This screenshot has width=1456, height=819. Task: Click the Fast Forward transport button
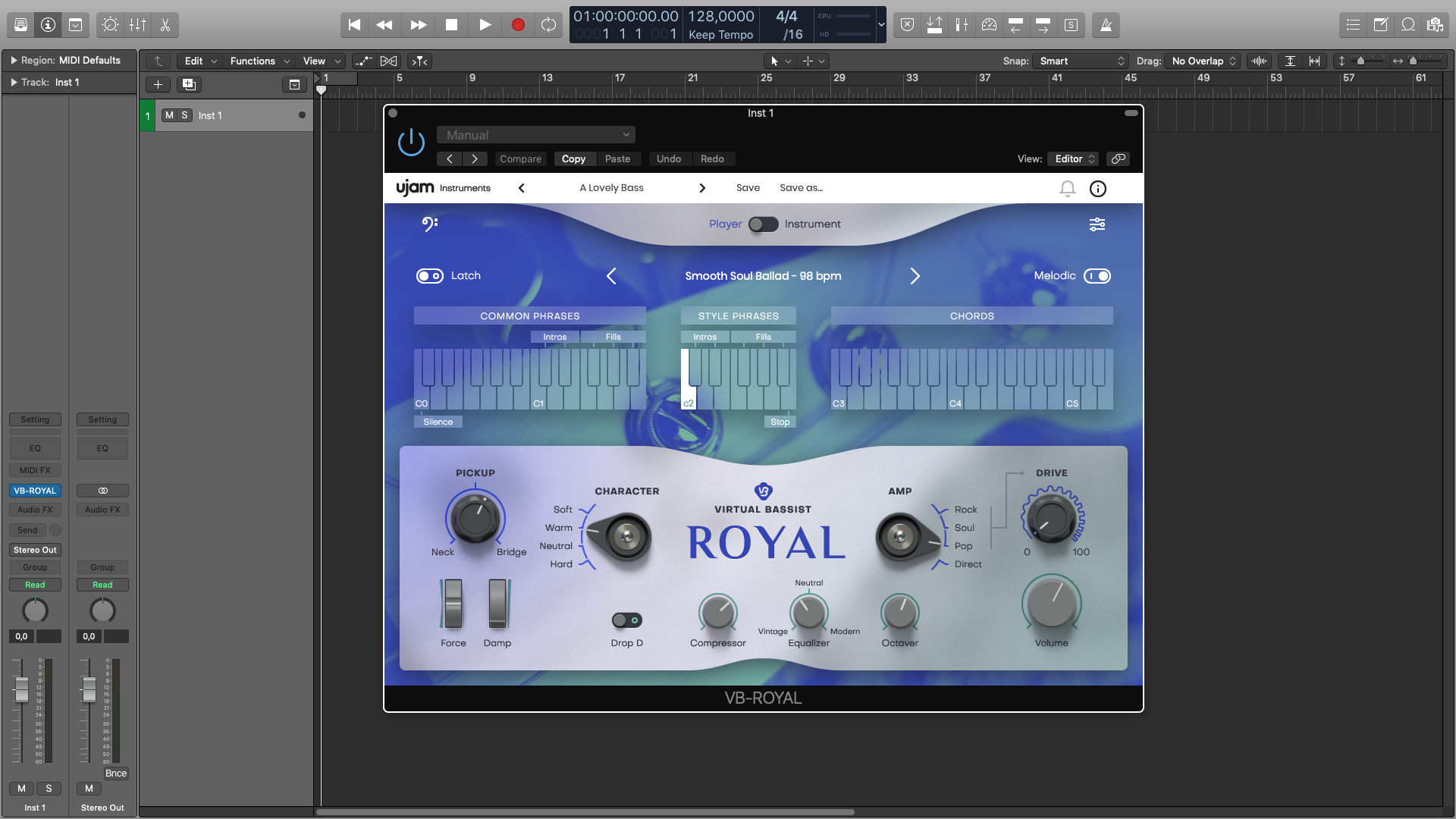point(418,25)
